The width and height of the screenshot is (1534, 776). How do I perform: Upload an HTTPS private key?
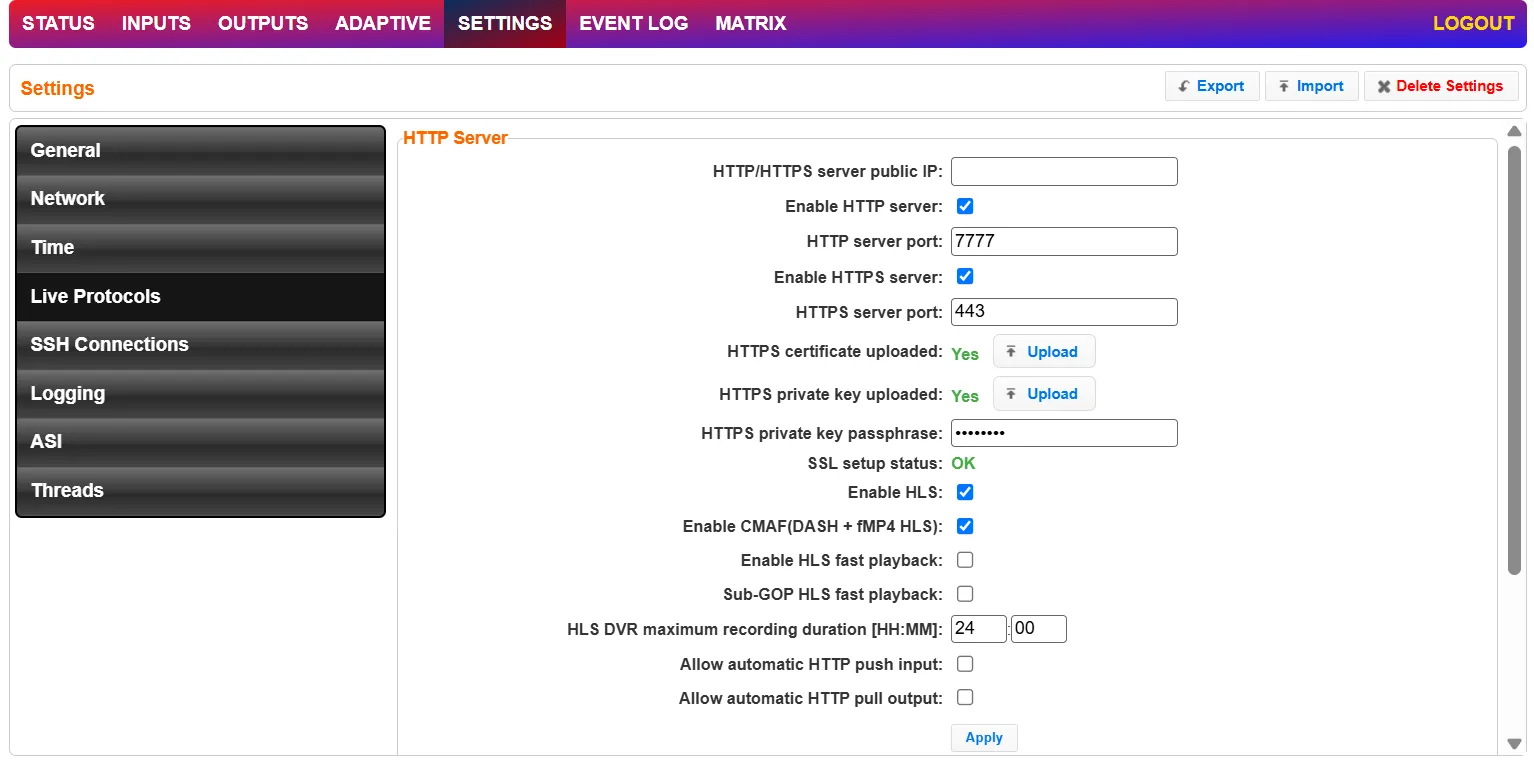1044,394
